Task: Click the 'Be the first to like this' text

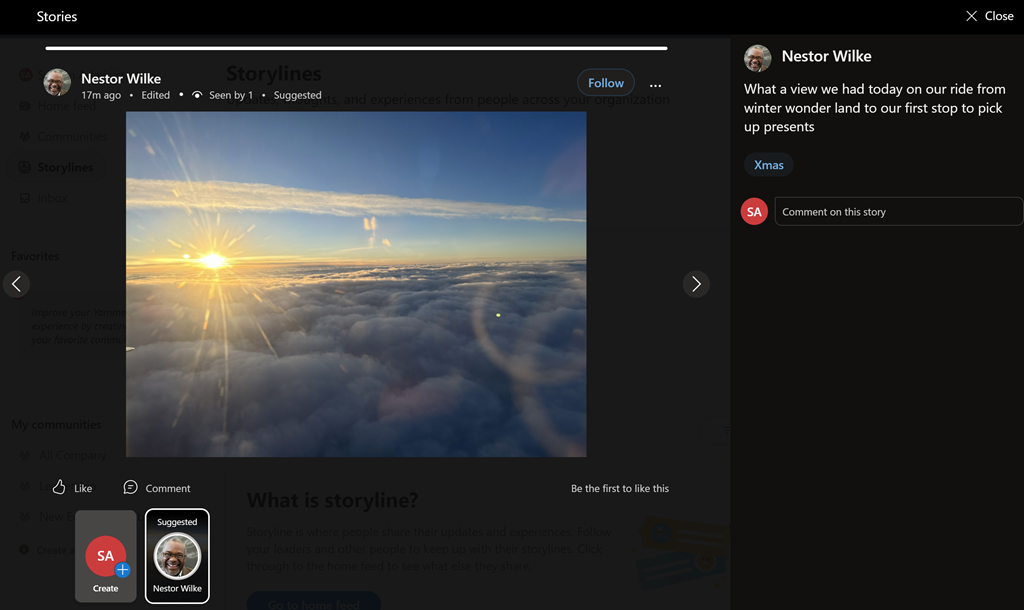Action: coord(620,489)
